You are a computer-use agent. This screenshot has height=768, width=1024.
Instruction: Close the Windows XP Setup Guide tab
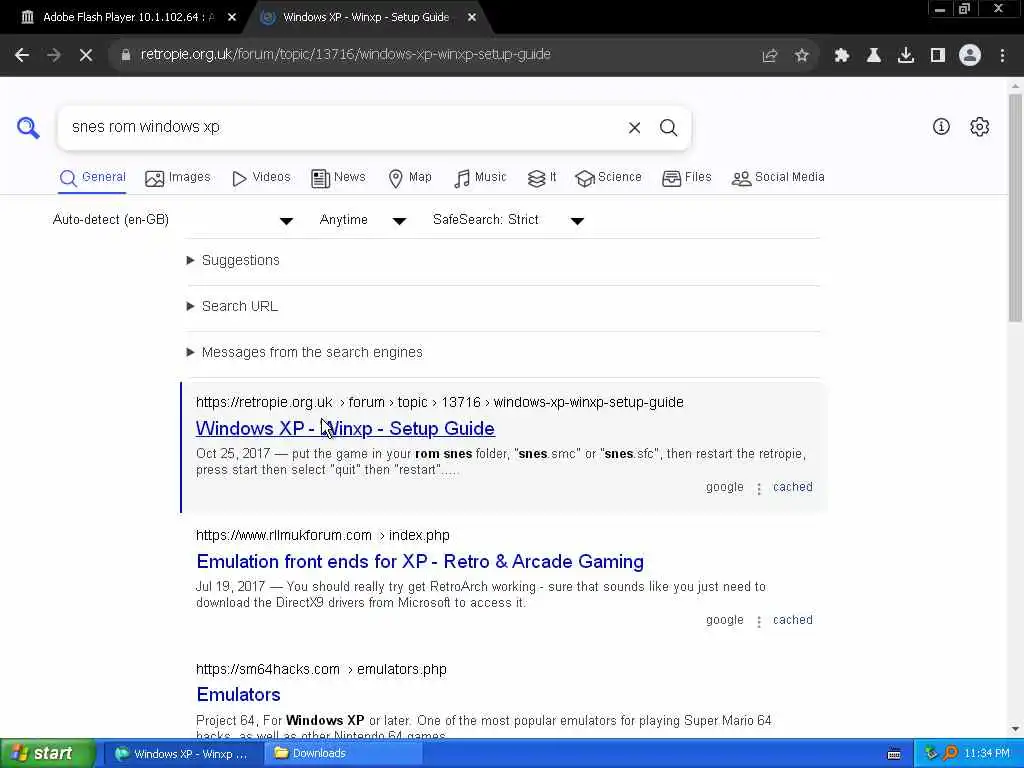[x=472, y=18]
